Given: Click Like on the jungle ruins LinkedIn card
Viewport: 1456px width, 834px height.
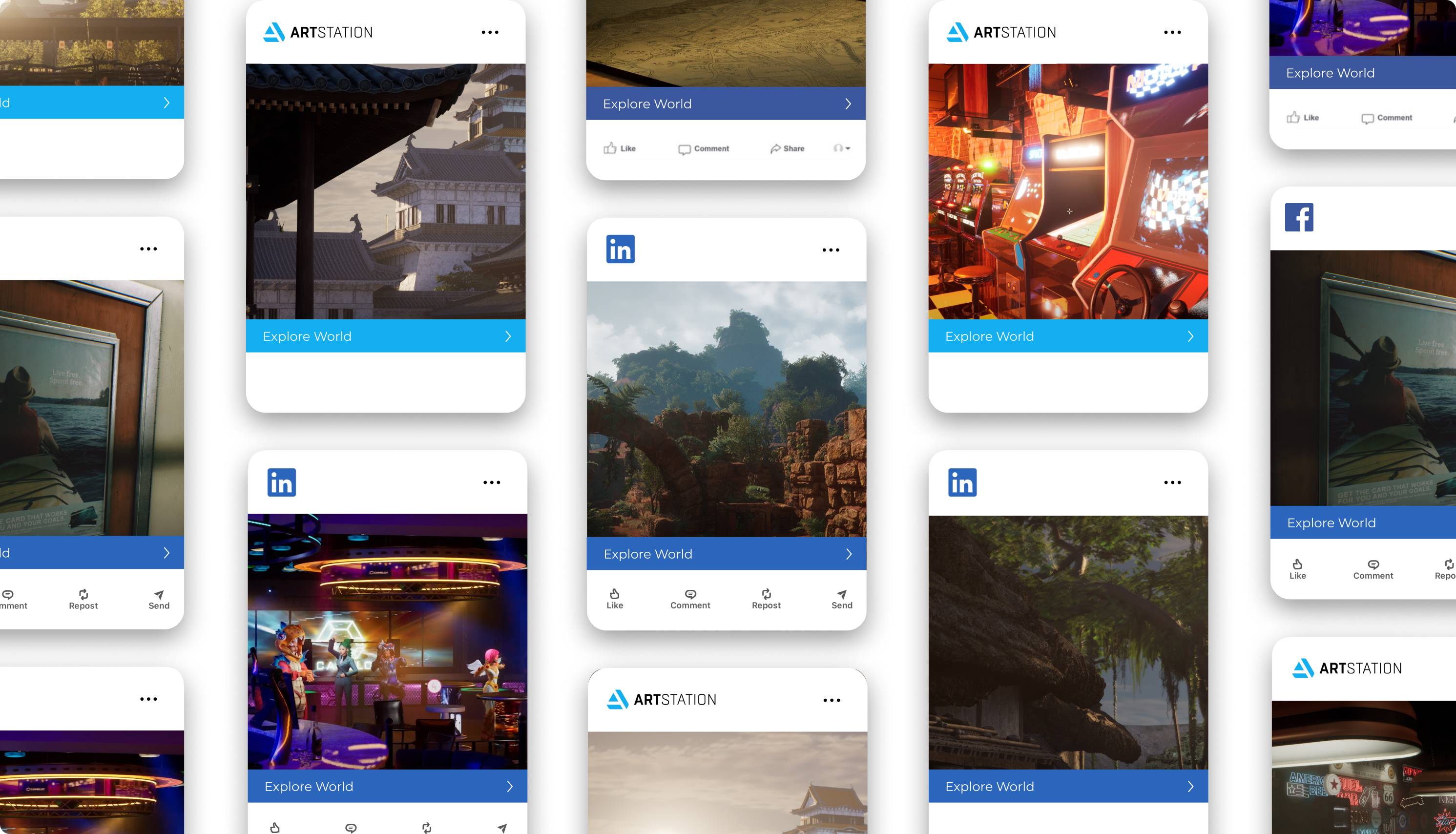Looking at the screenshot, I should point(615,599).
